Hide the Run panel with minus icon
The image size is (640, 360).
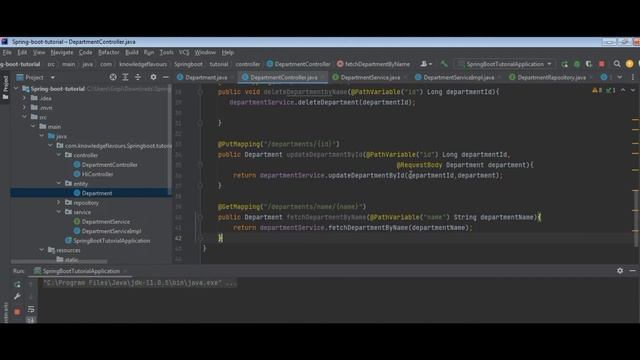(632, 271)
